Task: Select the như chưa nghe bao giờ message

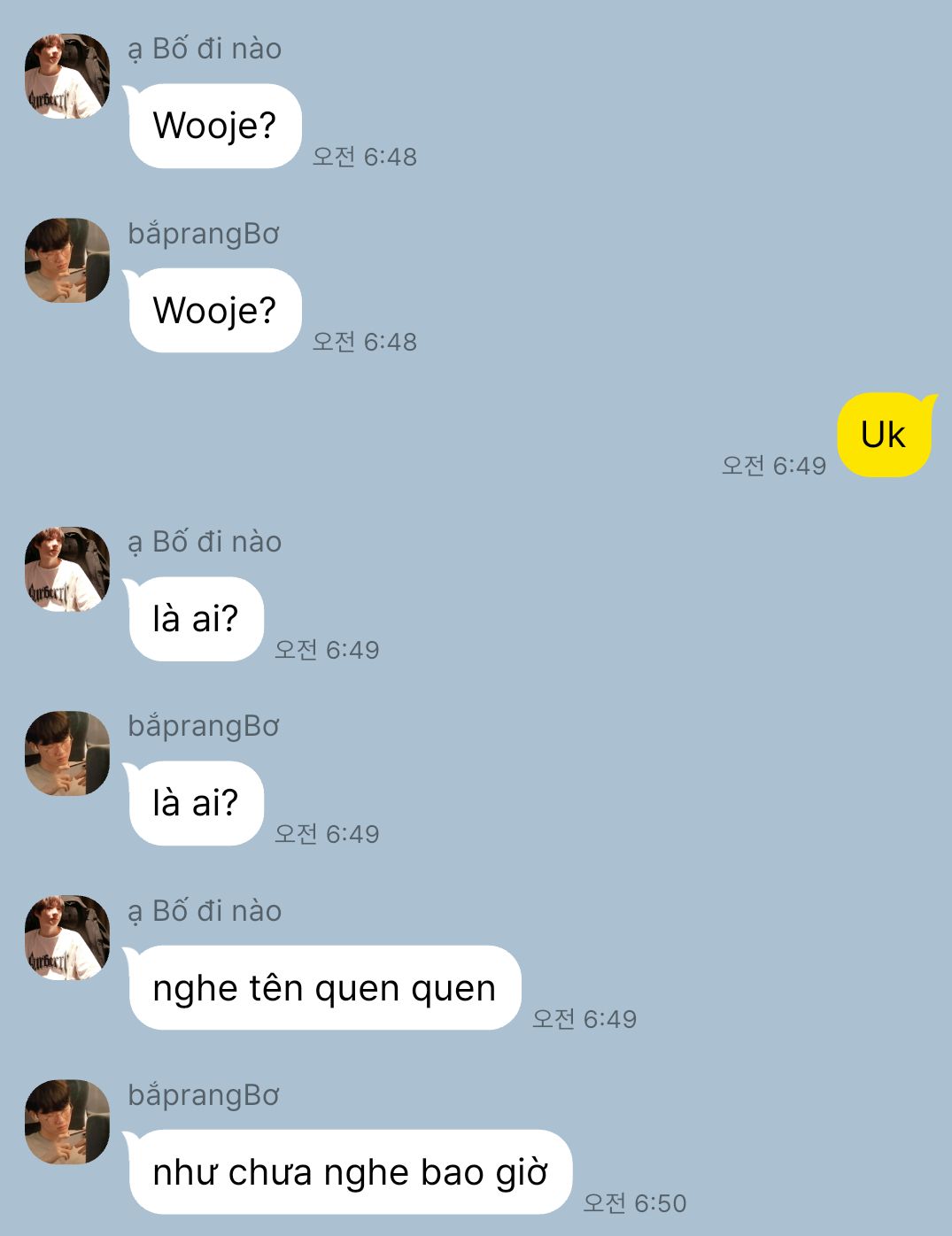Action: point(350,1172)
